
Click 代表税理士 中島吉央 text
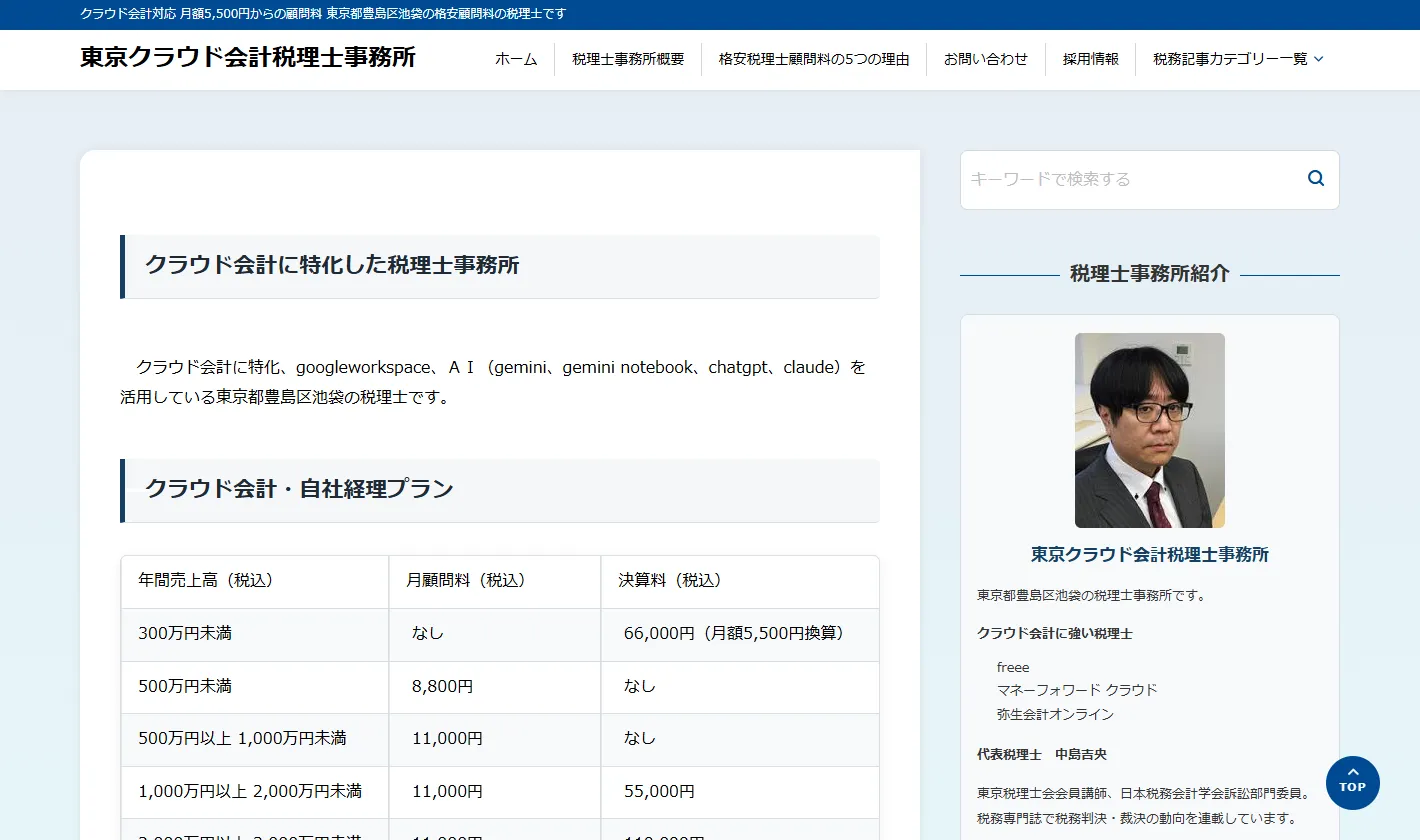pos(1042,754)
